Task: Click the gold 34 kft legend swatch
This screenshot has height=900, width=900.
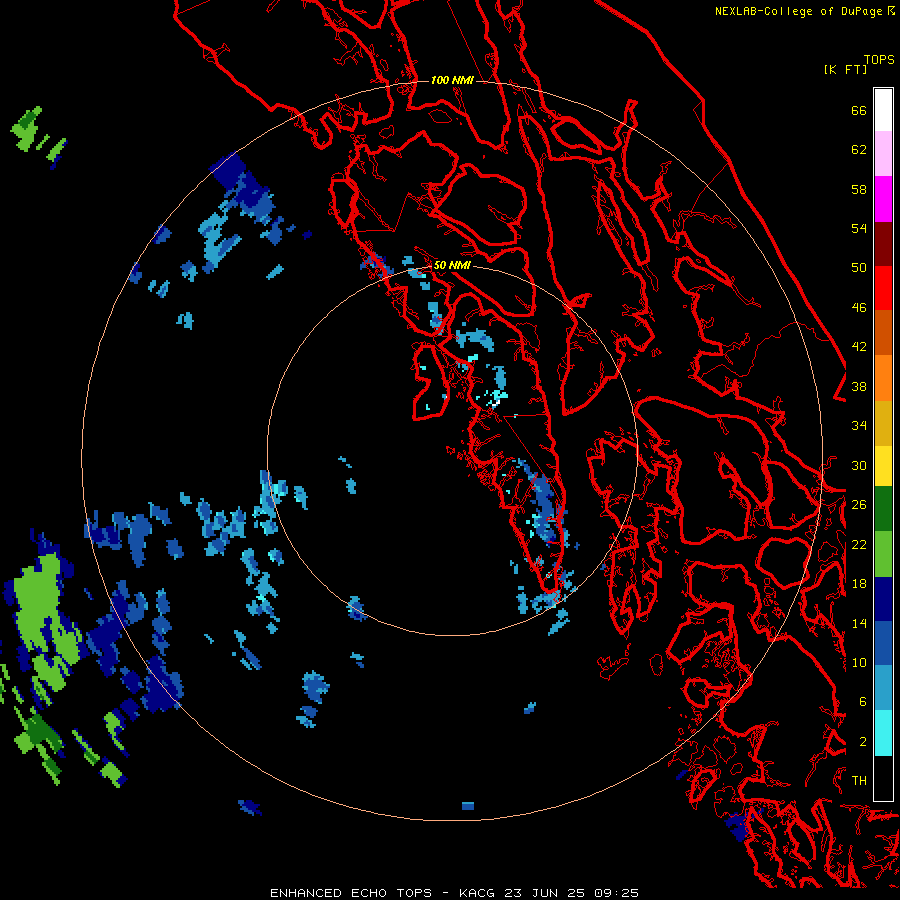Action: coord(883,423)
